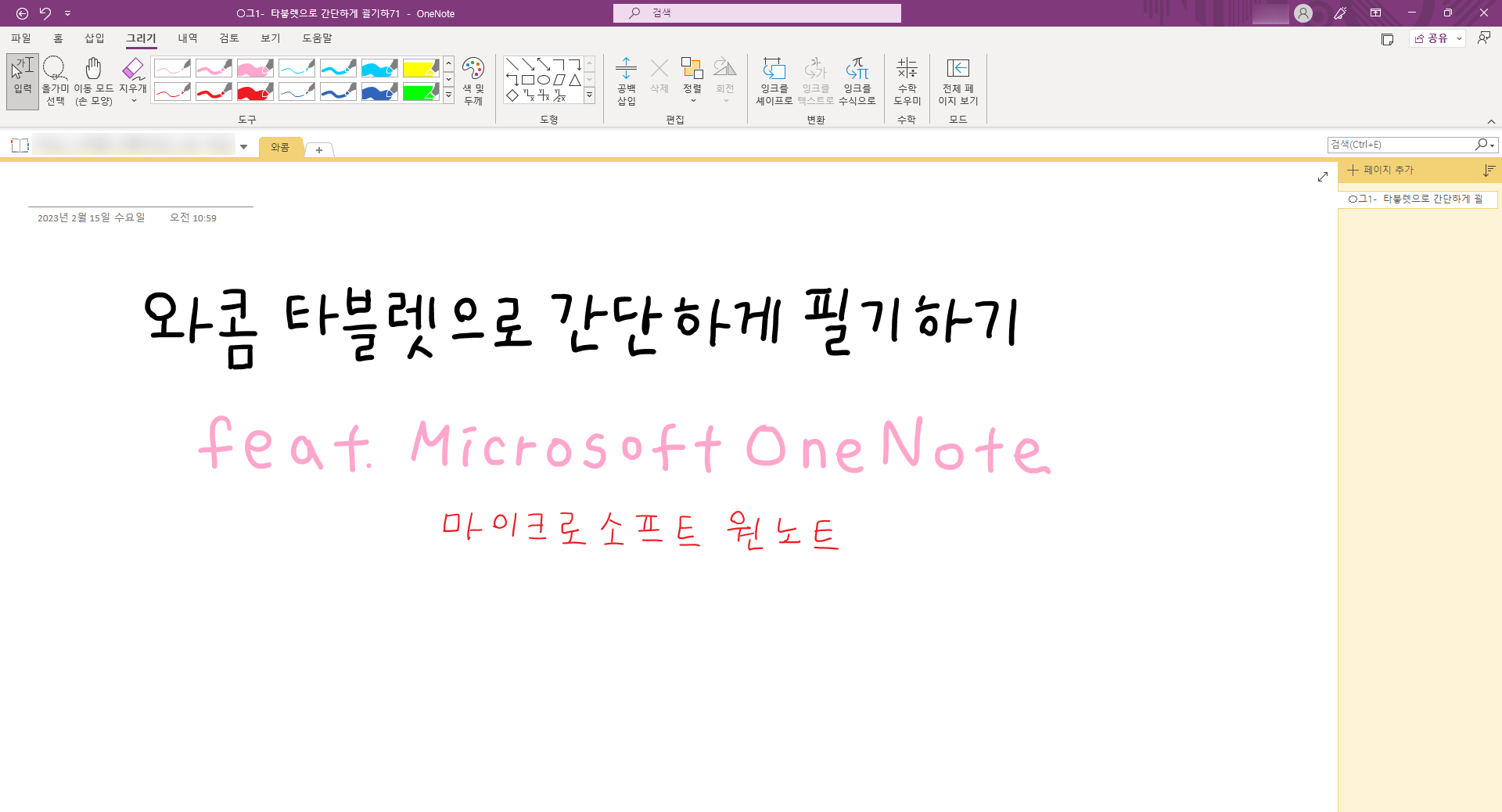Click the 검색(Ctrl+E) page search field
The image size is (1502, 812).
pyautogui.click(x=1400, y=146)
